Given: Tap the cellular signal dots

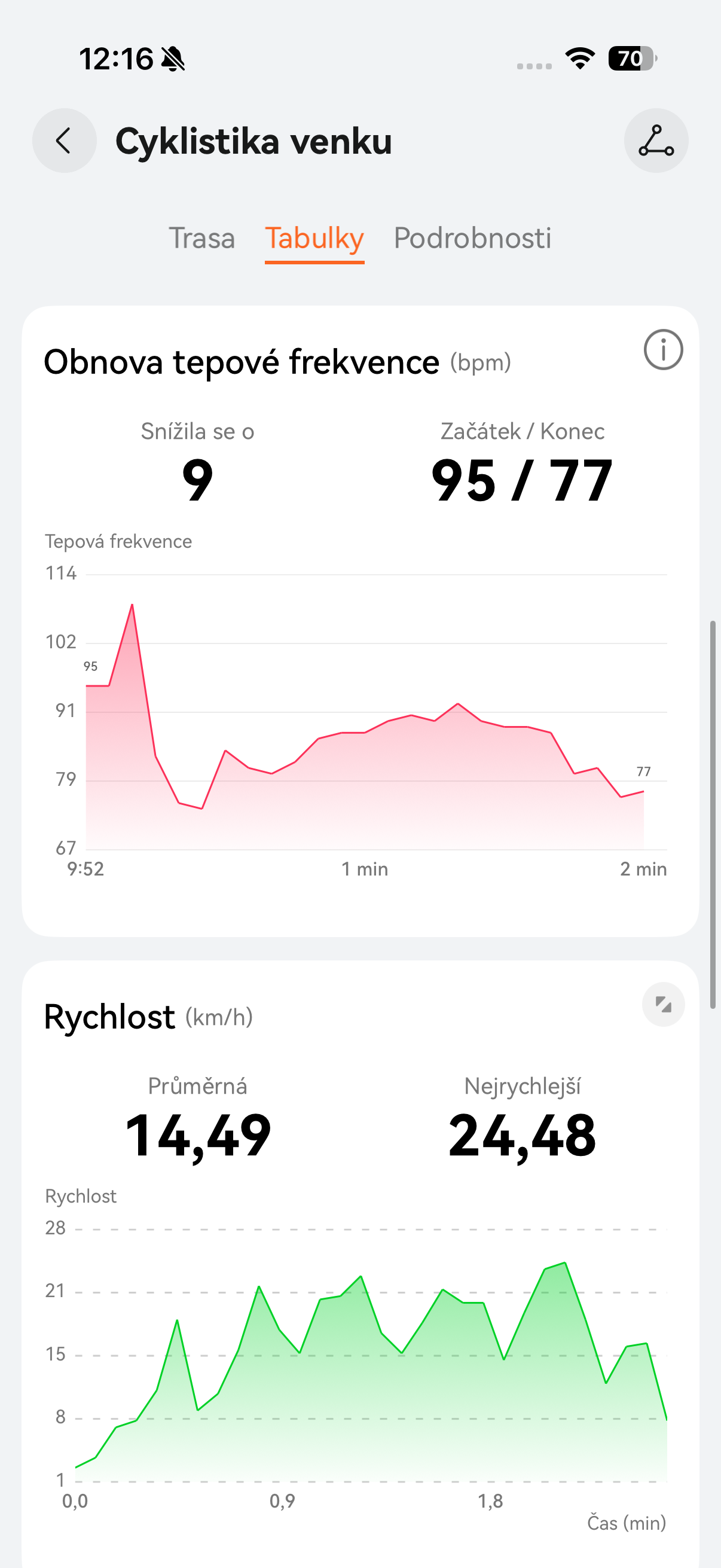Looking at the screenshot, I should point(534,66).
